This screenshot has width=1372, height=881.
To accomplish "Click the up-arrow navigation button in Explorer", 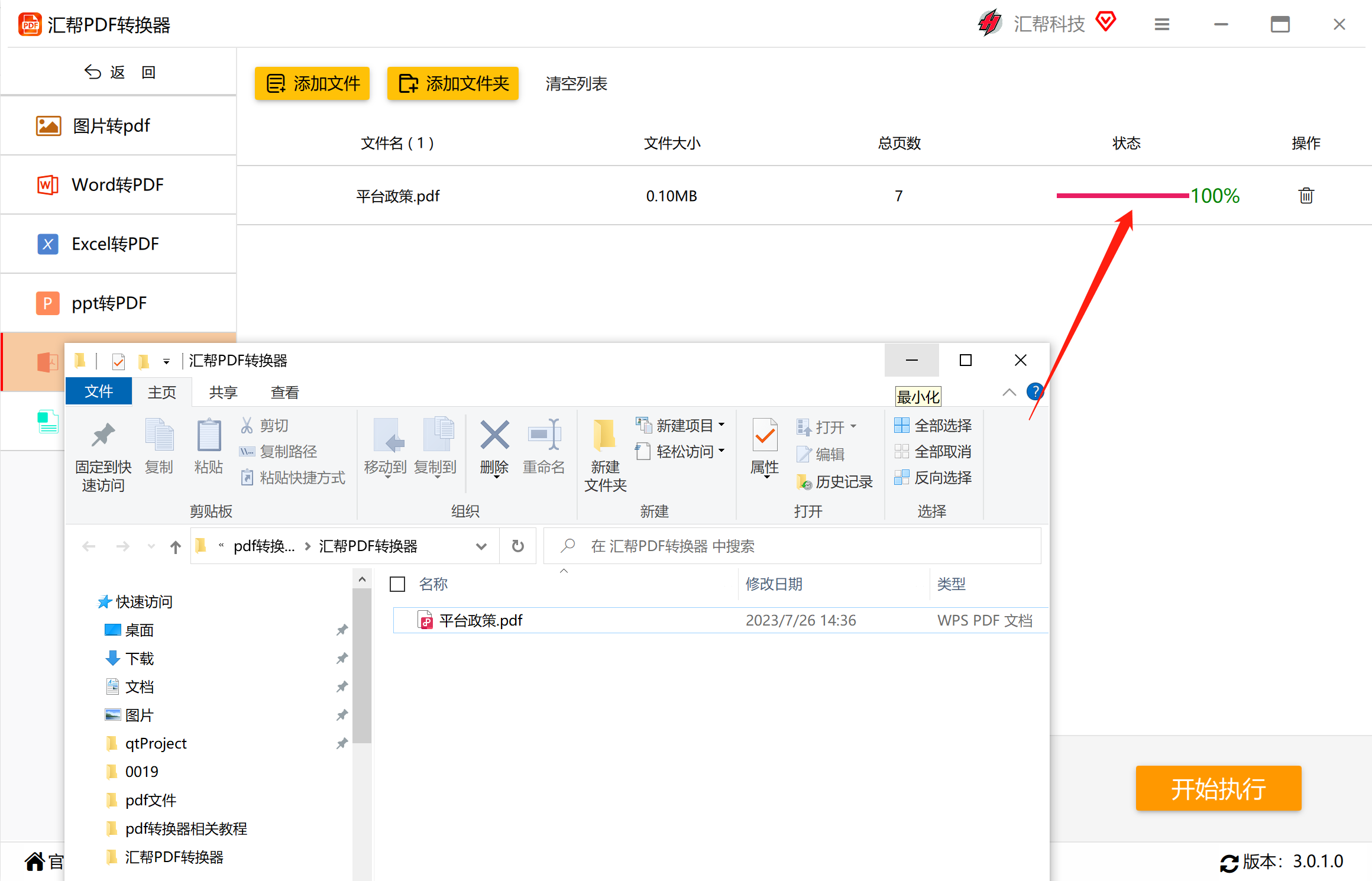I will (x=176, y=546).
